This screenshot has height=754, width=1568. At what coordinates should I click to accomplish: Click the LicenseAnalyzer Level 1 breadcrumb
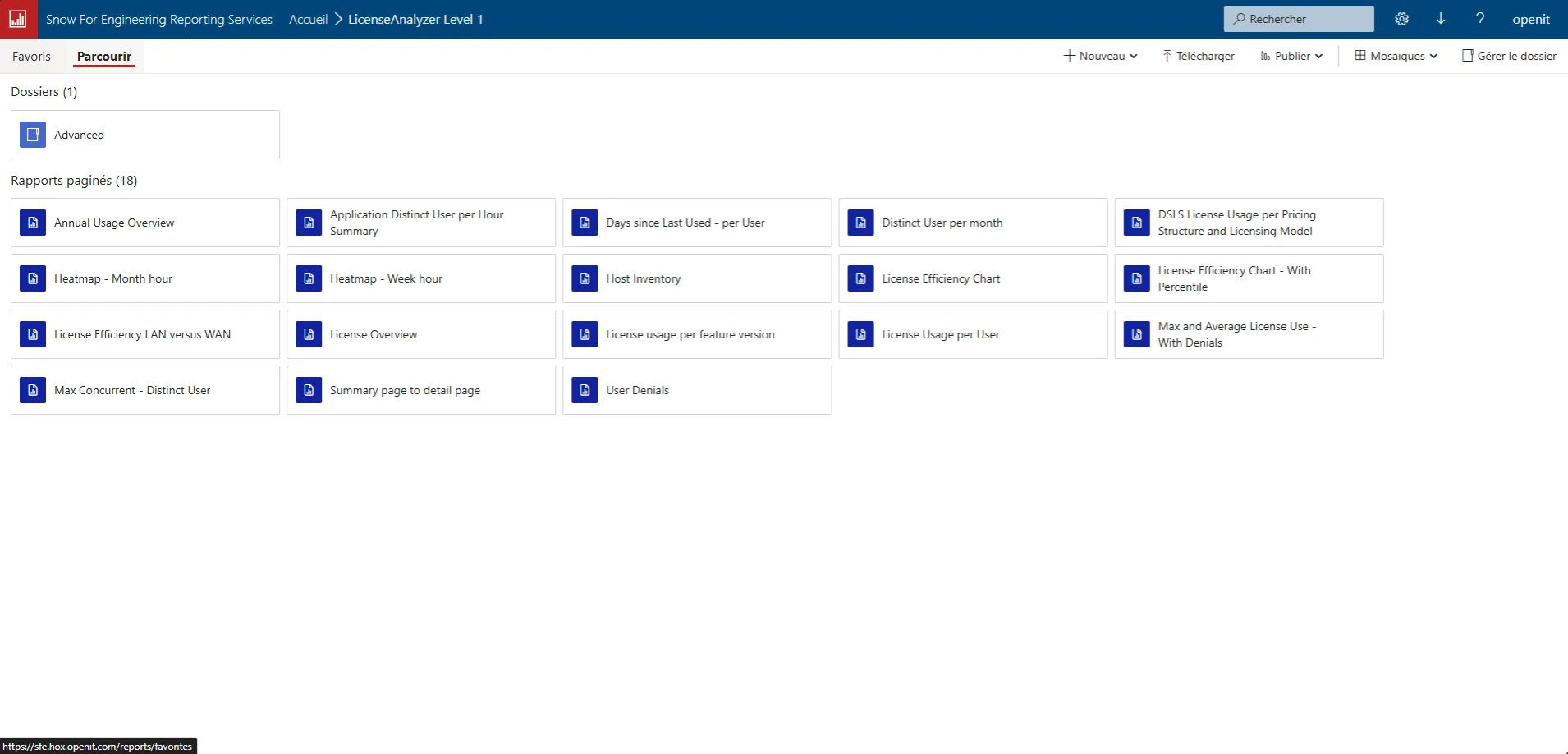point(415,19)
